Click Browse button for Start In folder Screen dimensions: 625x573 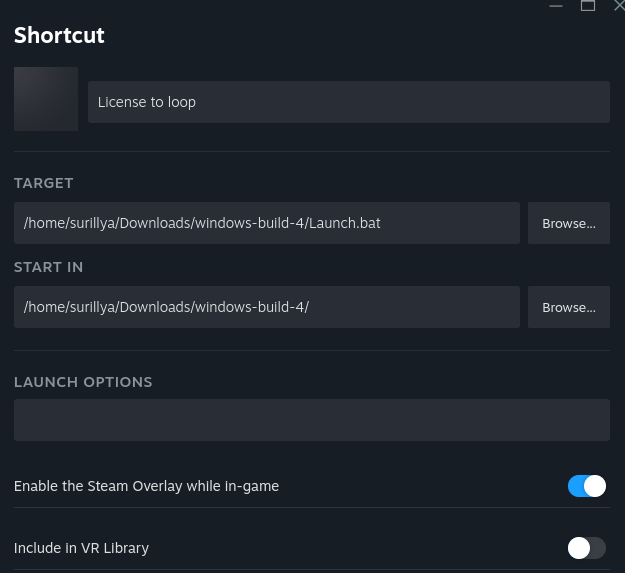(x=568, y=307)
